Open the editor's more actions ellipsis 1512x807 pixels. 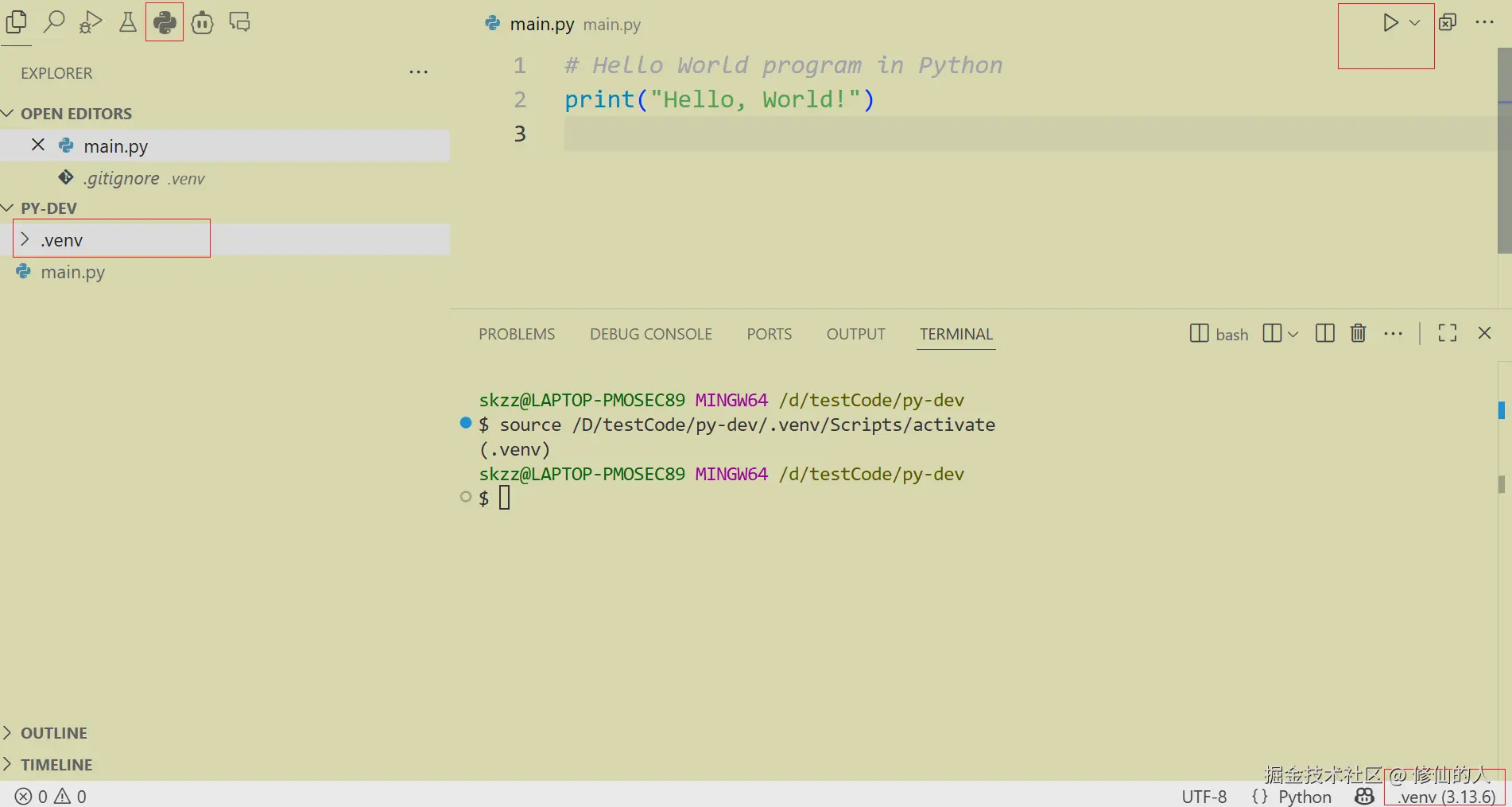click(1484, 22)
